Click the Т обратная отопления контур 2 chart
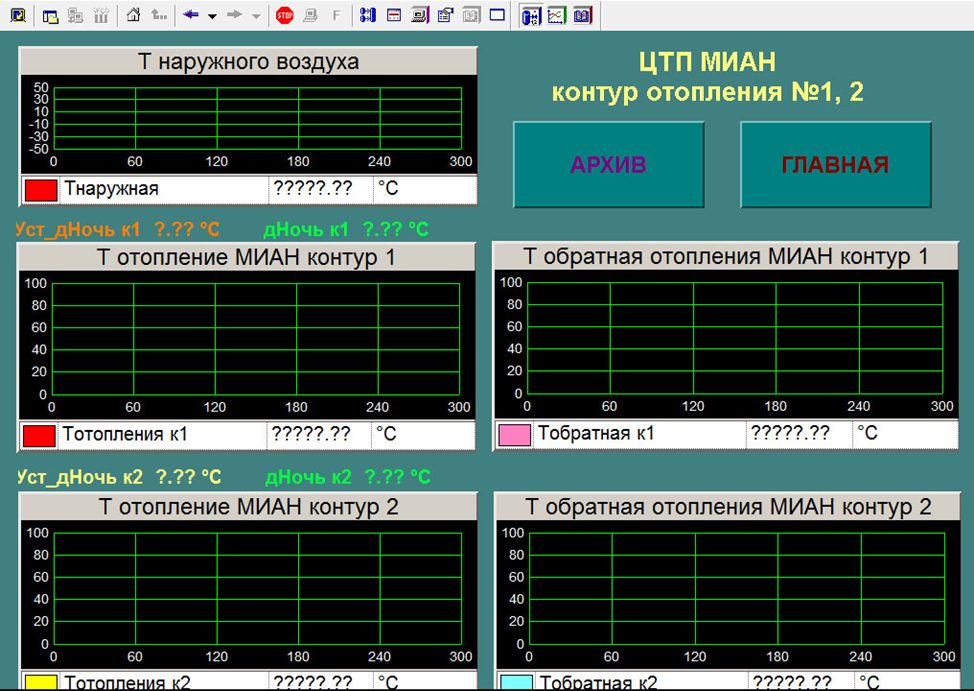The width and height of the screenshot is (974, 691). click(735, 590)
